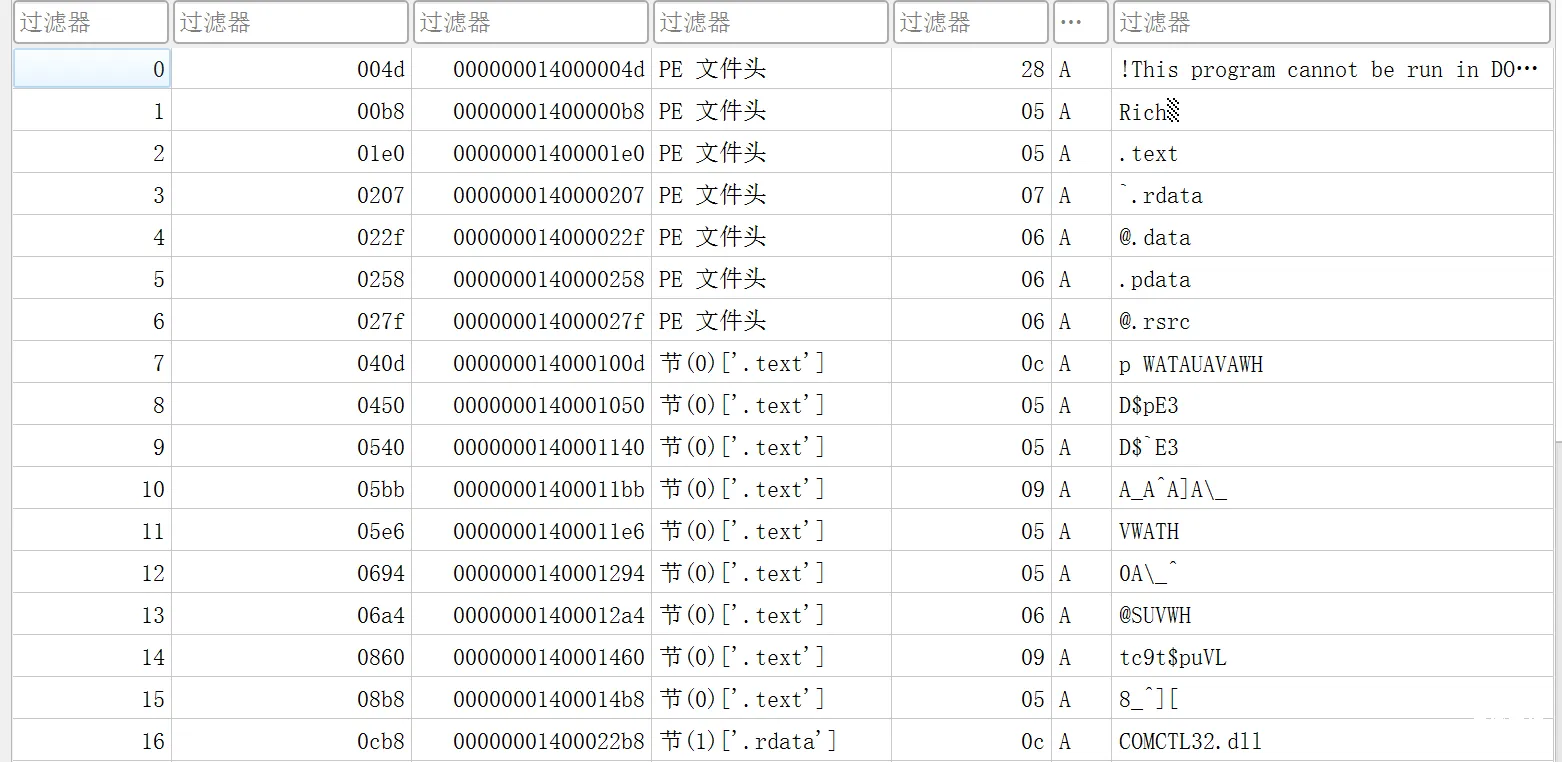Activate the filter field above the PE 文件头 column

point(770,22)
